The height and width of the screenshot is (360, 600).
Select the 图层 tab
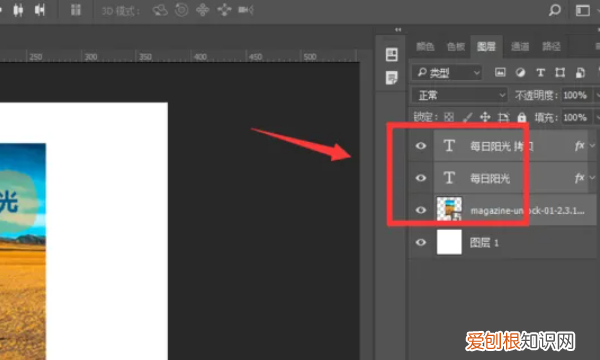coord(486,47)
